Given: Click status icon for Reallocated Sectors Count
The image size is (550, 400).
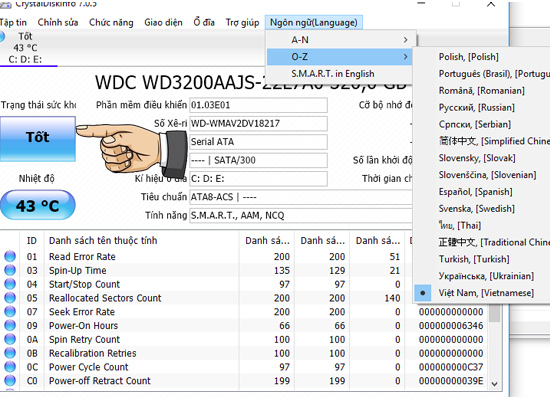Looking at the screenshot, I should click(x=10, y=298).
